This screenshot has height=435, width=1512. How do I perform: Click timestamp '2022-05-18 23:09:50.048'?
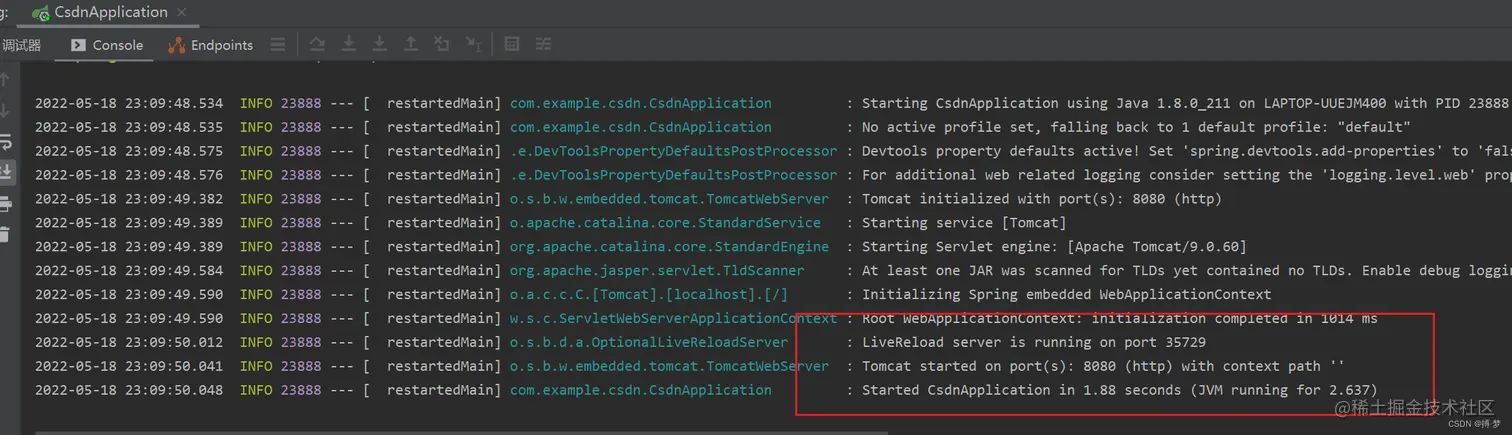[x=129, y=390]
